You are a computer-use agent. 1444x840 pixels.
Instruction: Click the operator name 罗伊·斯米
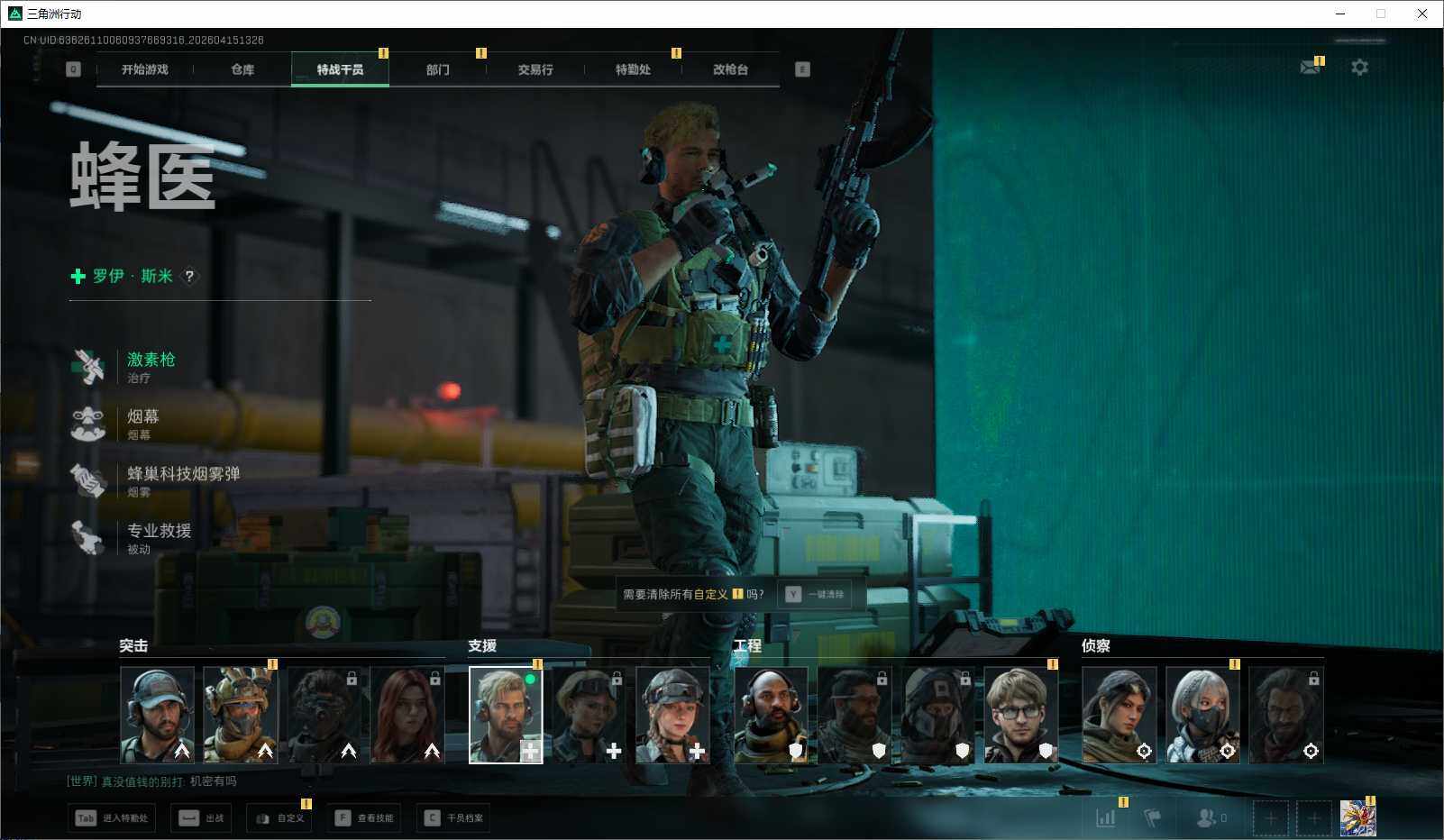point(133,276)
